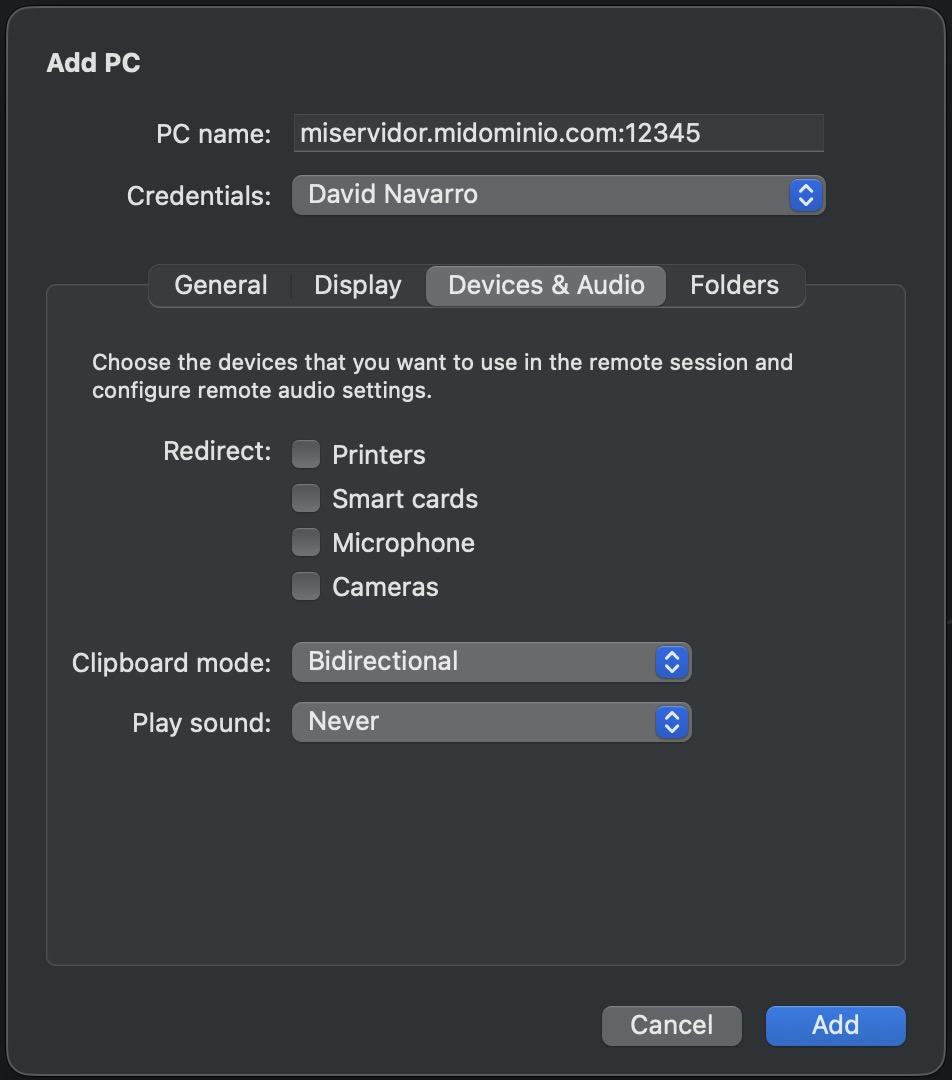Switch to the General tab
952x1080 pixels.
pyautogui.click(x=220, y=285)
